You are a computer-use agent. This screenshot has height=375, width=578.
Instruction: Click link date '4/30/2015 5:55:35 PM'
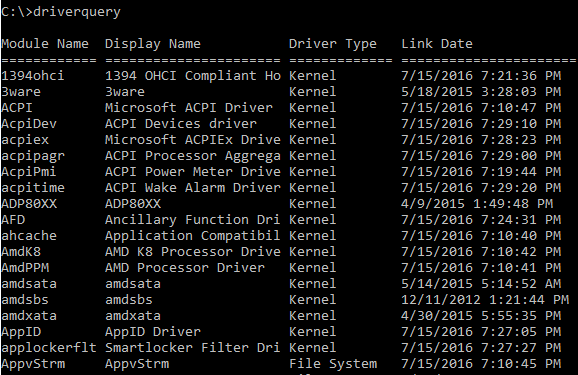coord(481,316)
